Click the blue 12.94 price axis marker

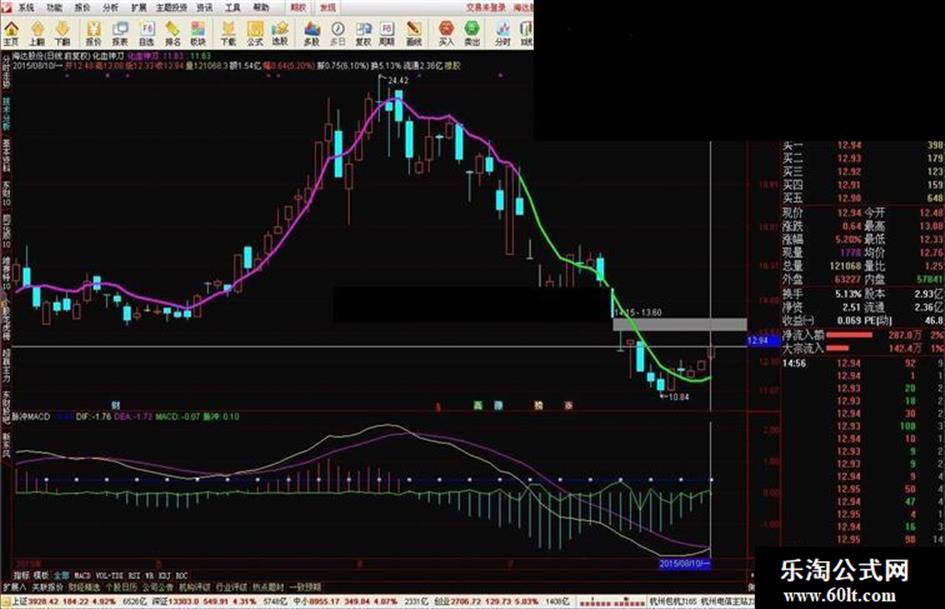click(x=764, y=341)
